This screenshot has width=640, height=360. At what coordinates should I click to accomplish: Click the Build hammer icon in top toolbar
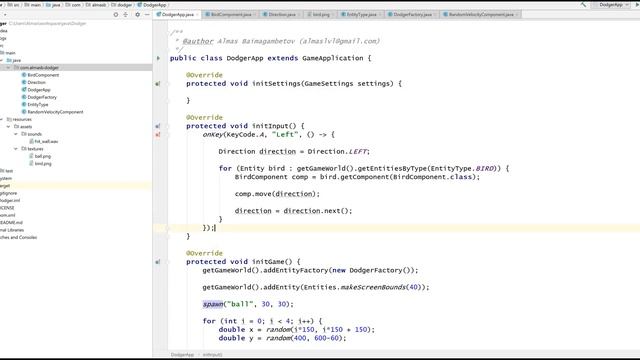pyautogui.click(x=583, y=4)
